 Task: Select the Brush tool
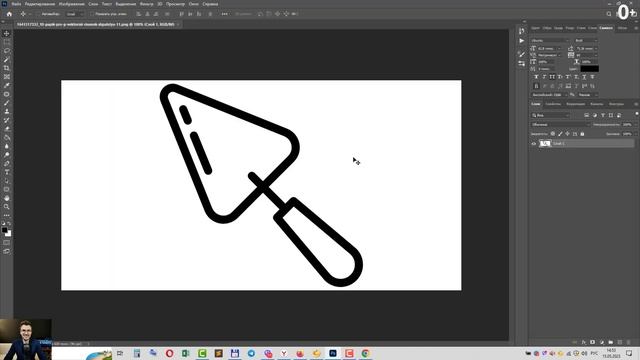(7, 103)
